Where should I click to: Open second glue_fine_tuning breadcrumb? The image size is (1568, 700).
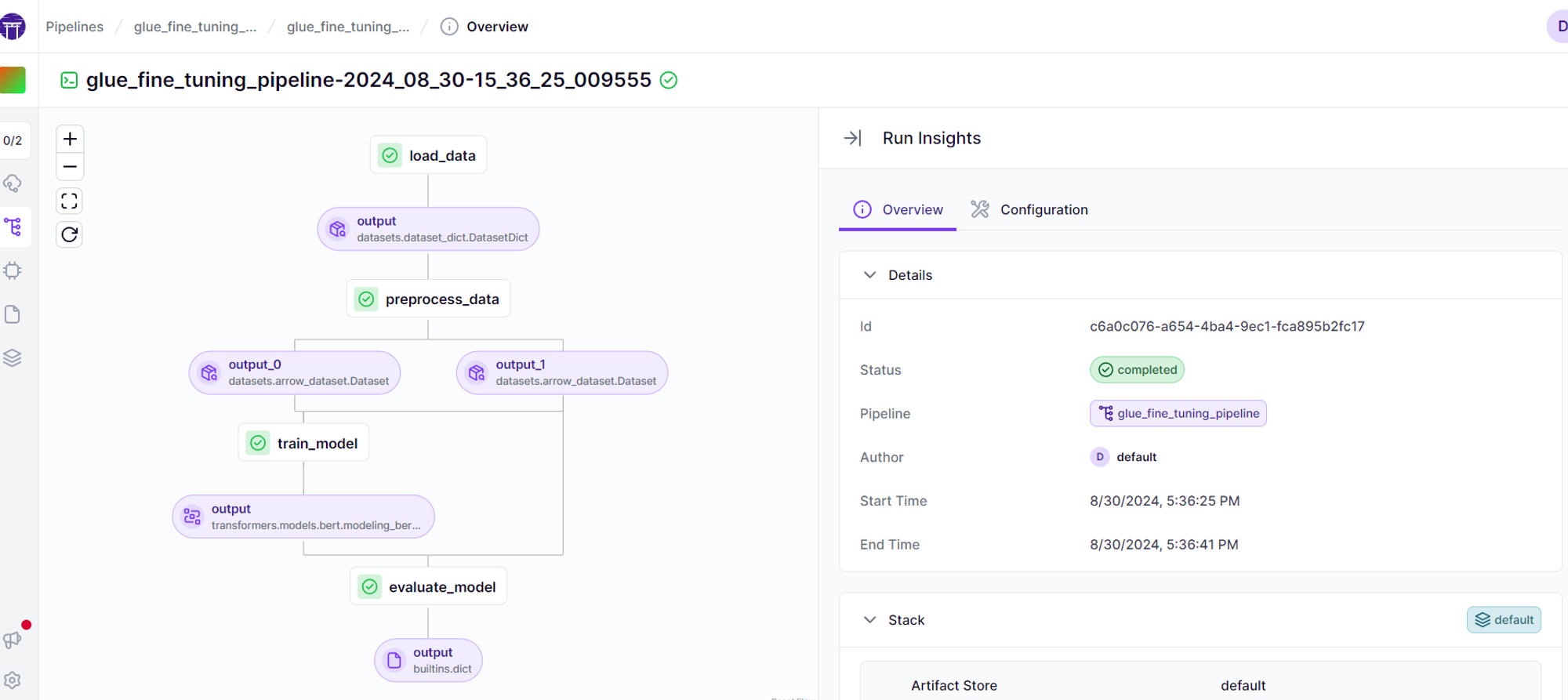click(x=348, y=27)
